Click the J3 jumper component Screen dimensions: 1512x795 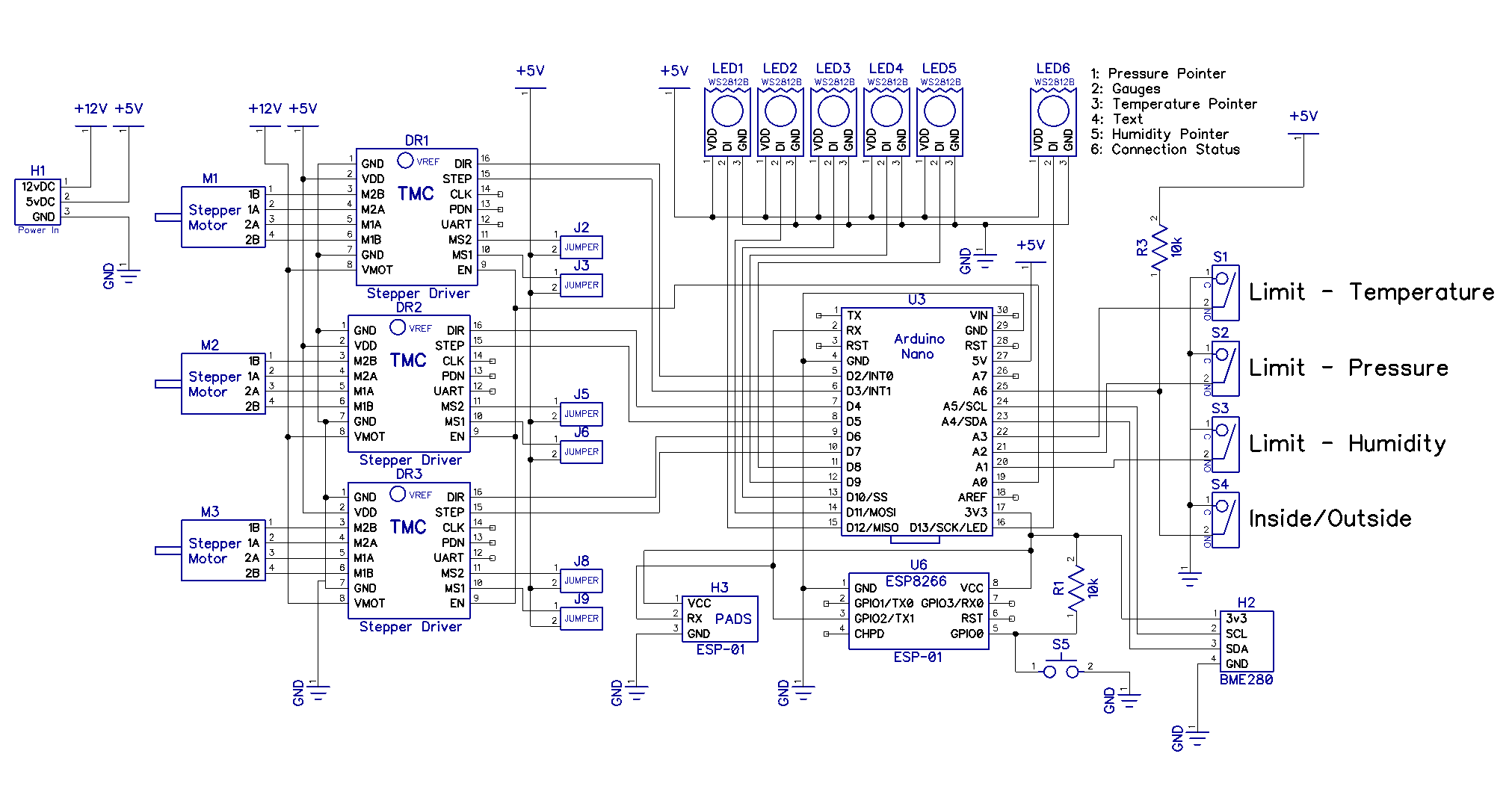click(x=581, y=285)
